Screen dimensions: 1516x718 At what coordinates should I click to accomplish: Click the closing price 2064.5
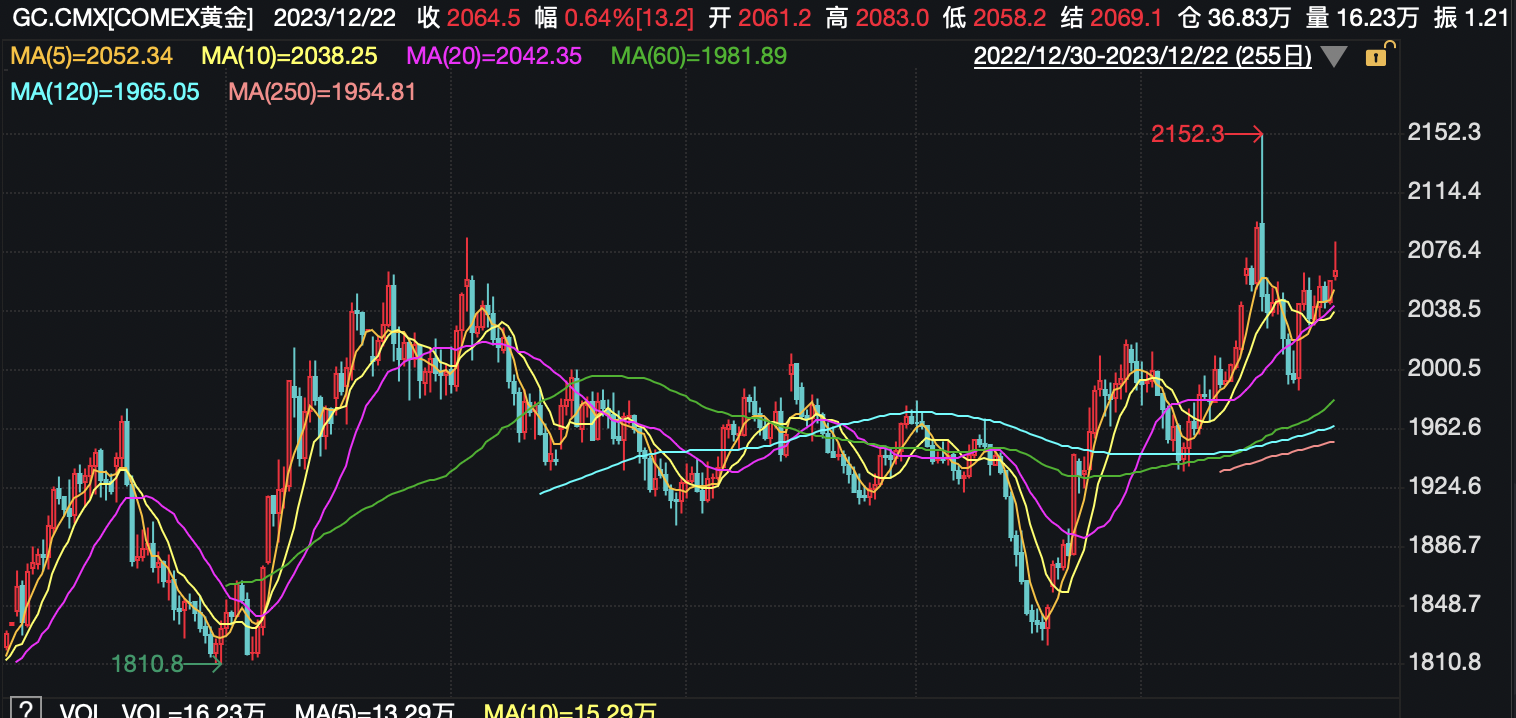click(x=483, y=18)
